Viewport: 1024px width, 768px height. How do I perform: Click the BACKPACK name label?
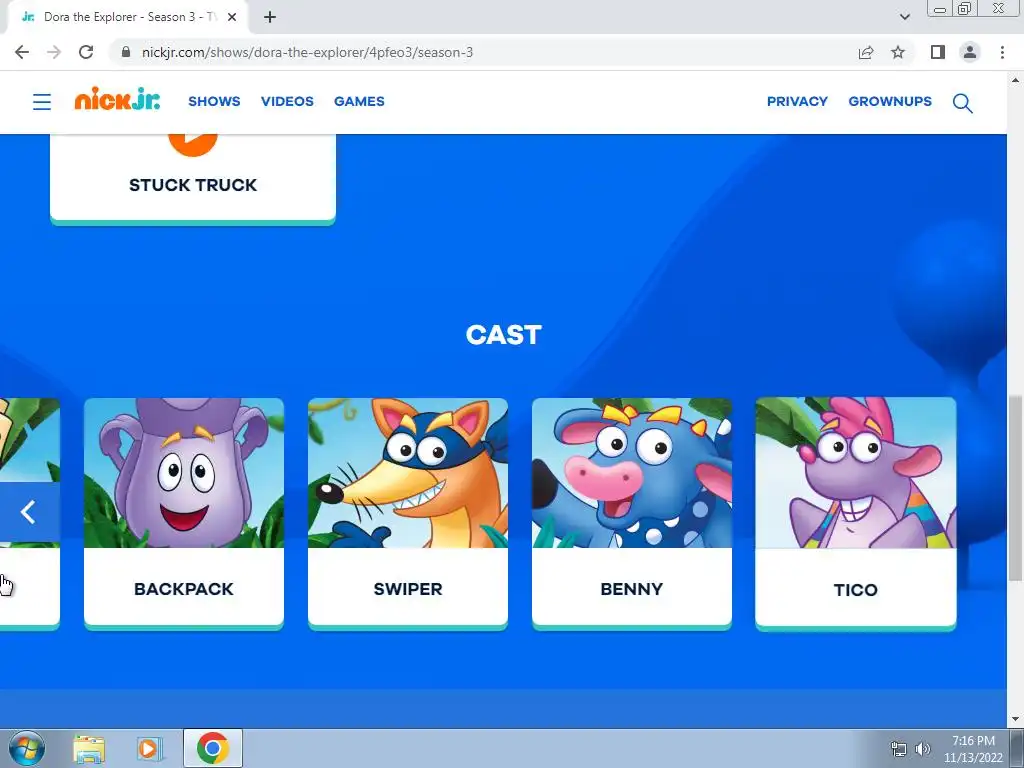[184, 589]
